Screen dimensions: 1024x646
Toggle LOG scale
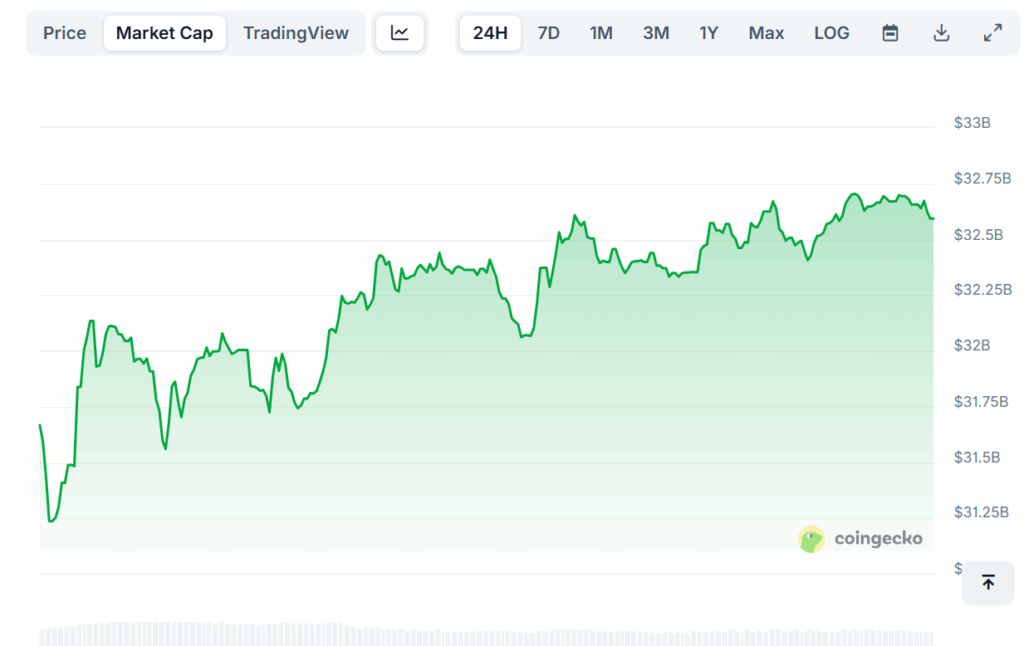[831, 33]
